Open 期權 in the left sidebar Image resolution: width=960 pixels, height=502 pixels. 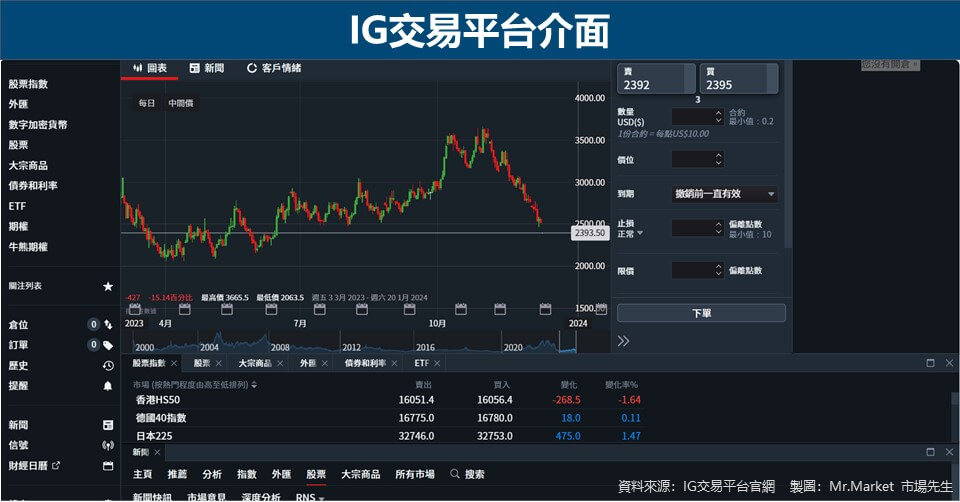[18, 227]
